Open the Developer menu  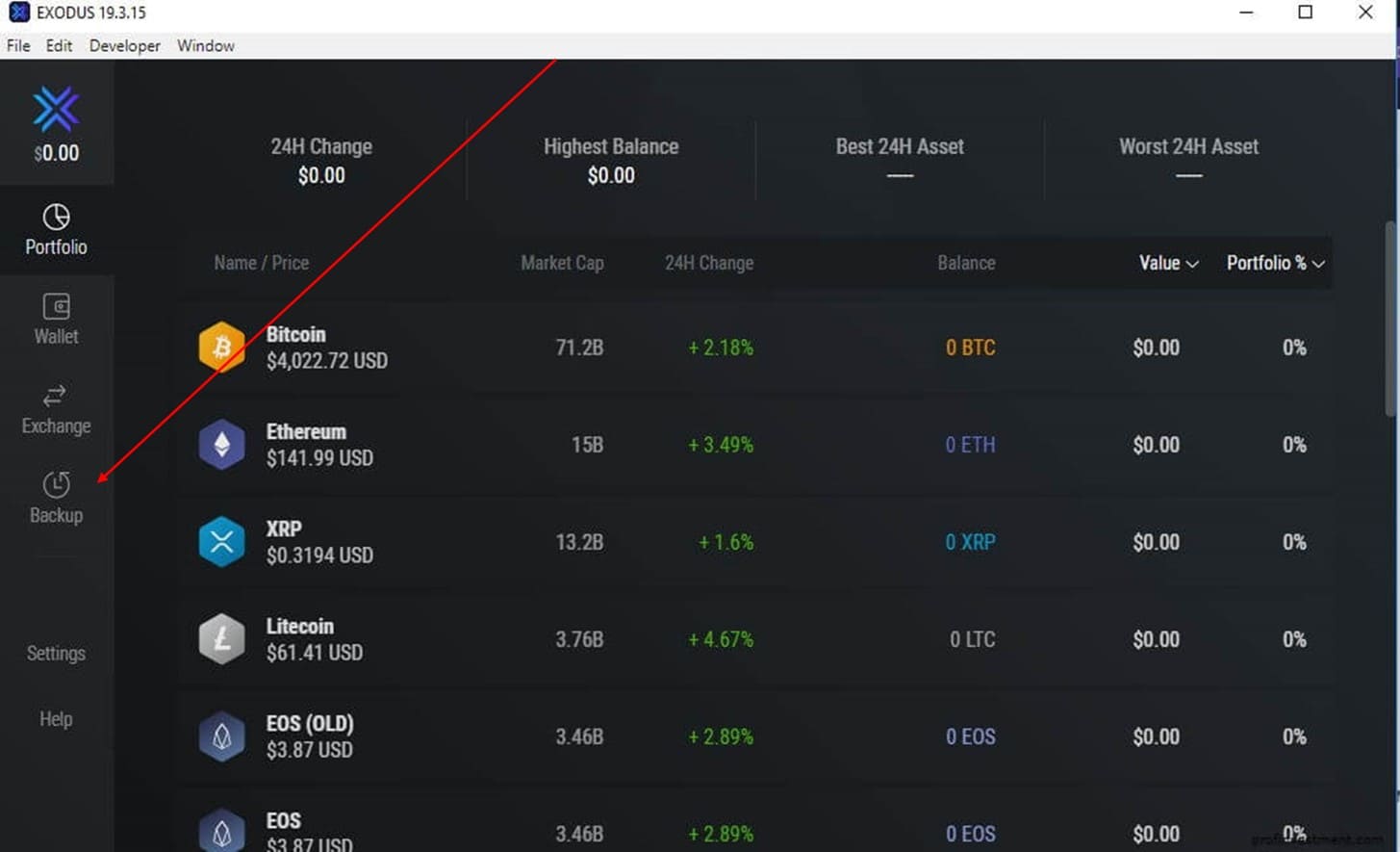[125, 45]
